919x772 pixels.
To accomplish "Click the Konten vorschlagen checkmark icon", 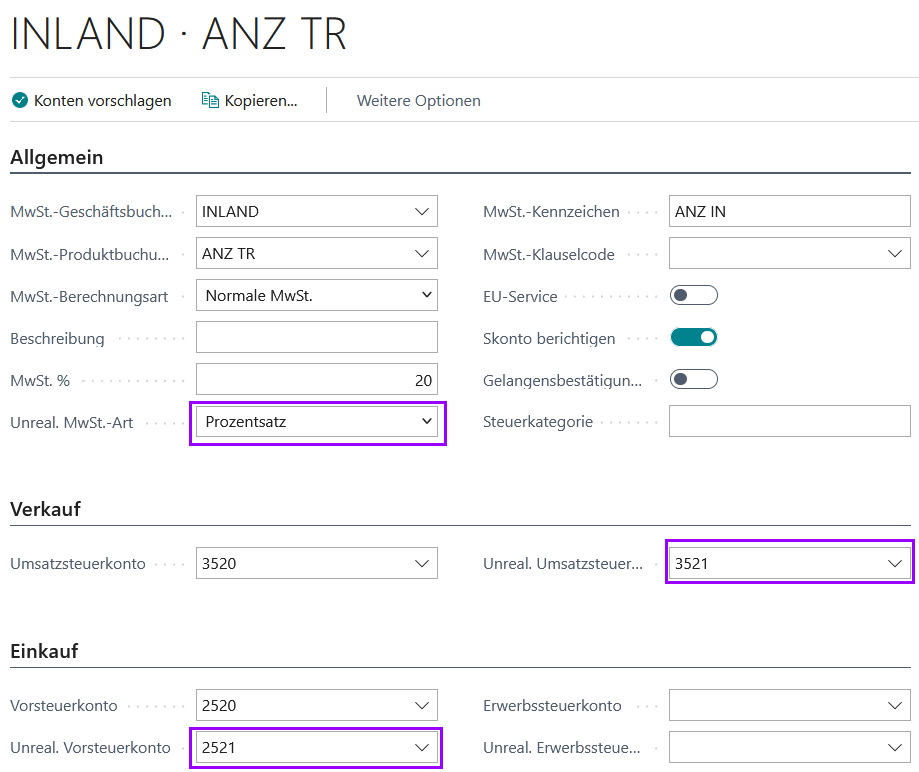I will point(20,100).
